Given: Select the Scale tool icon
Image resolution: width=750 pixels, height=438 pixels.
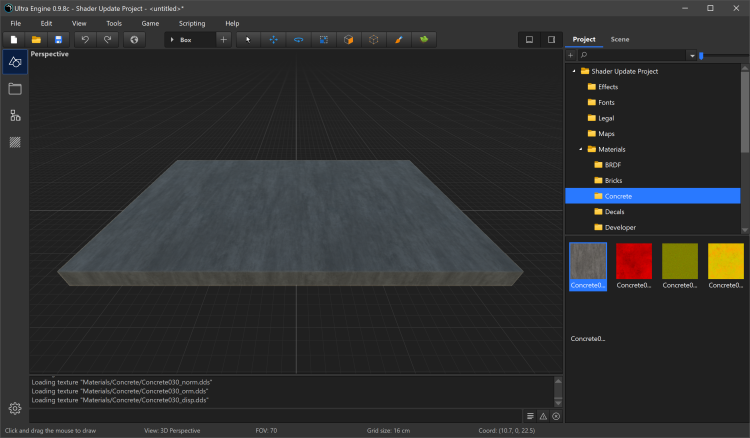Looking at the screenshot, I should pos(323,40).
